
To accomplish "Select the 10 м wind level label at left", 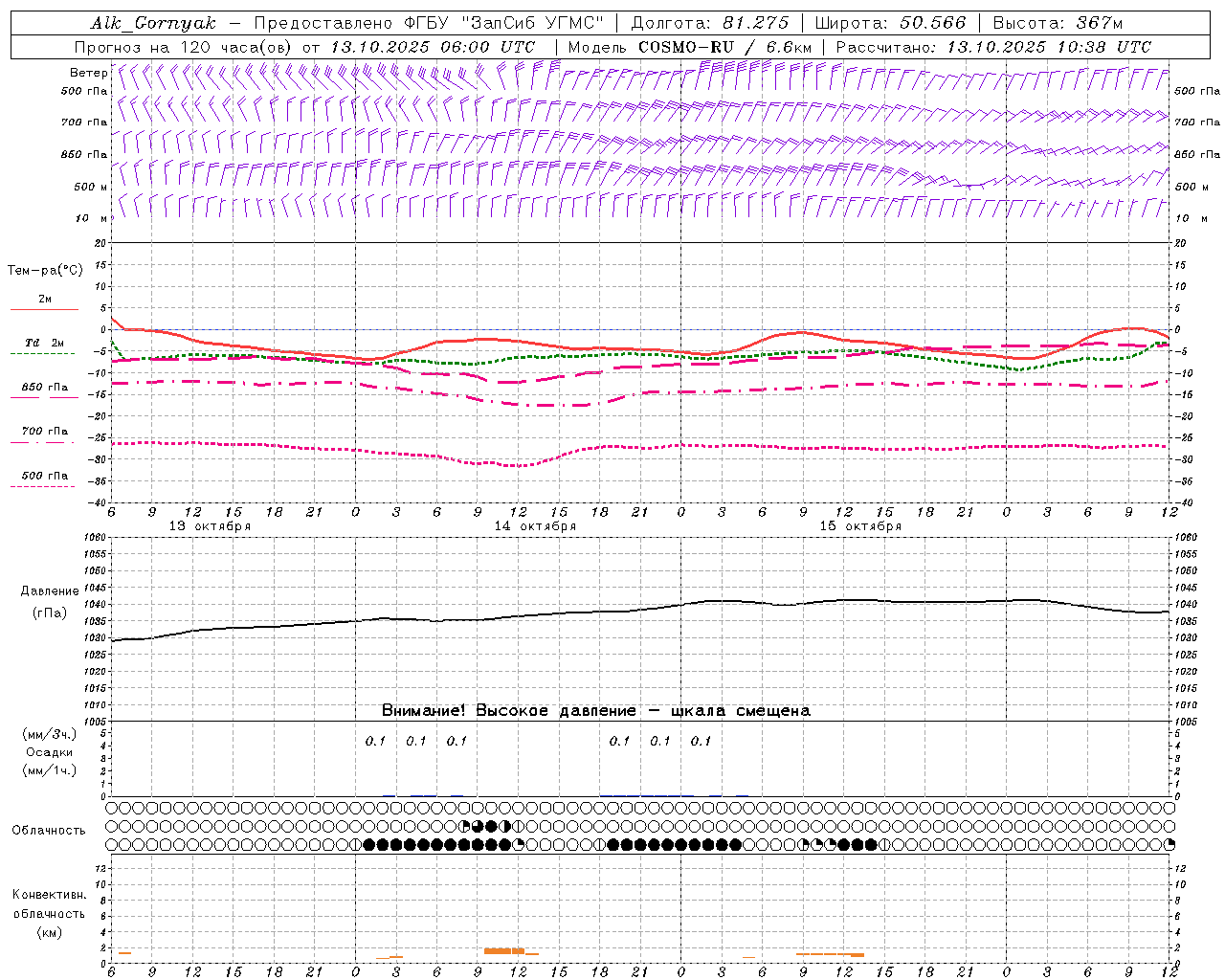I will [92, 218].
